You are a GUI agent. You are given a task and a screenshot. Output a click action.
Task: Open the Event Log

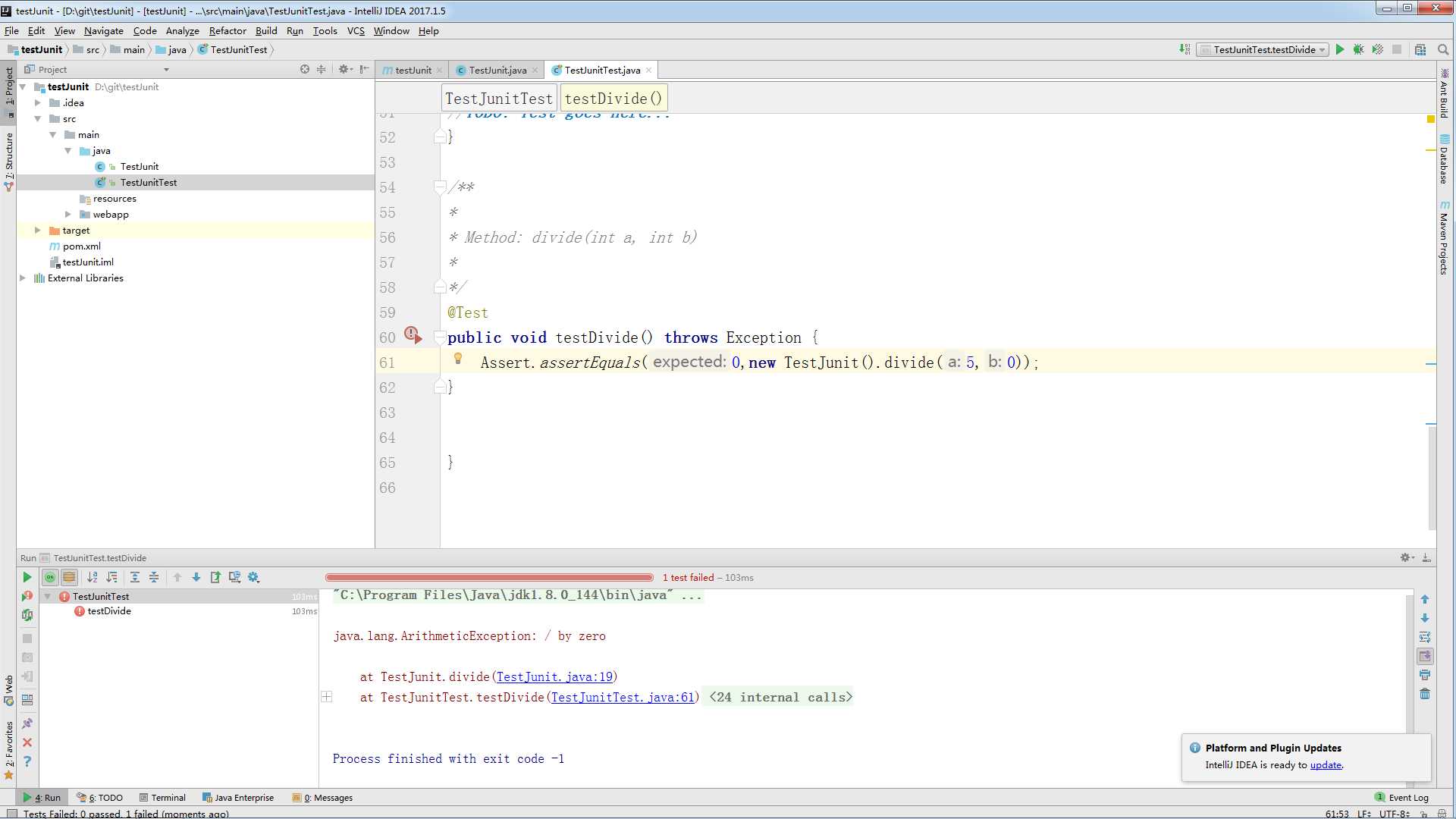tap(1402, 798)
